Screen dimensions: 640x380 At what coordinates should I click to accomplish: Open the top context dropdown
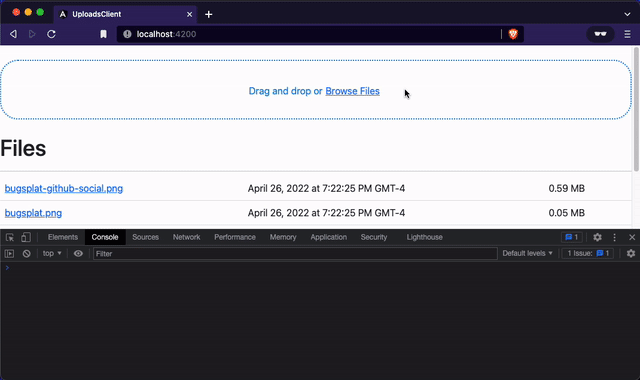[52, 253]
